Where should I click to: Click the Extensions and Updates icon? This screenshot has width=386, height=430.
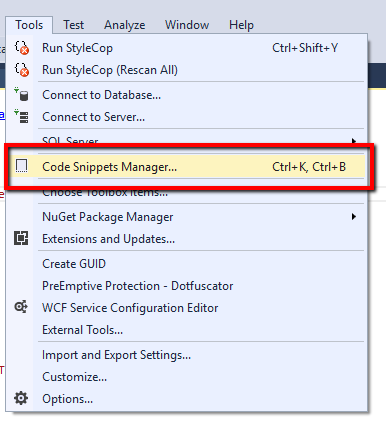(x=21, y=238)
